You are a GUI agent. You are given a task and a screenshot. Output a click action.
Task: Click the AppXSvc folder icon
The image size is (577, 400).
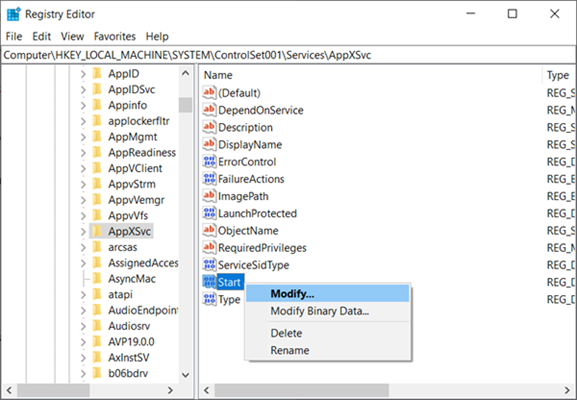tap(97, 231)
